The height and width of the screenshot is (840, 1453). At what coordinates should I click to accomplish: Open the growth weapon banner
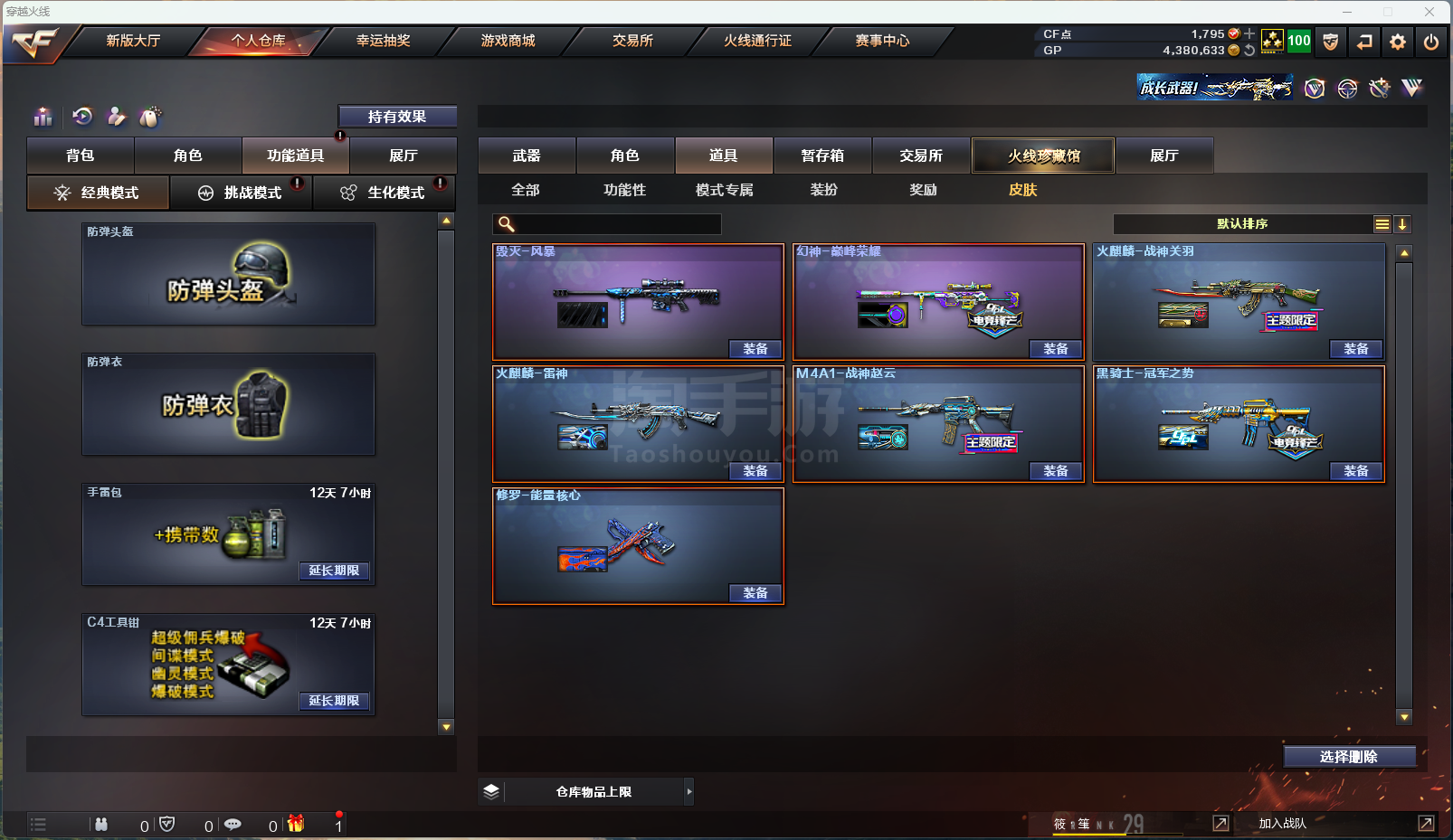1214,88
